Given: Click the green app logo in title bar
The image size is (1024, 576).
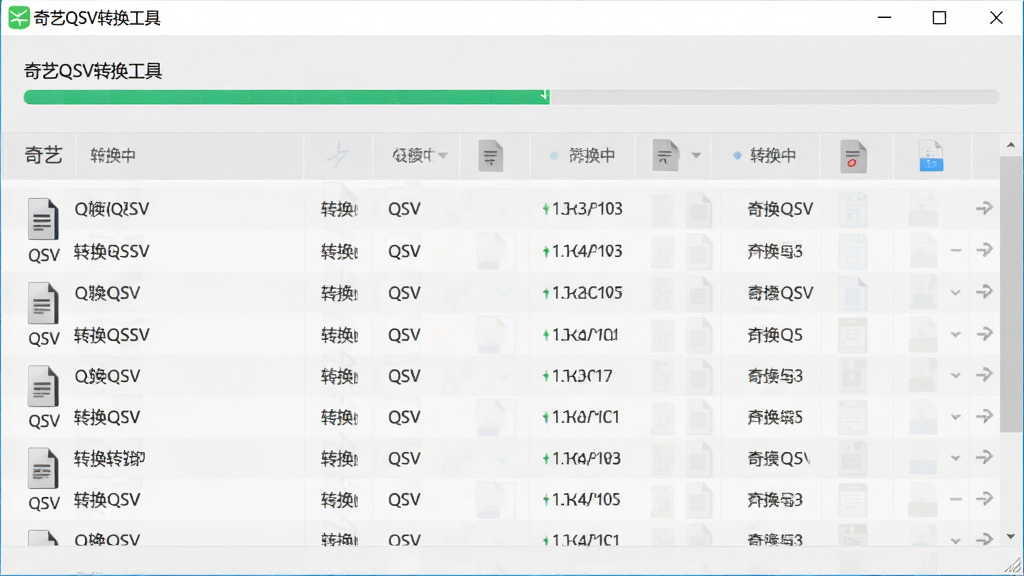Looking at the screenshot, I should click(19, 18).
